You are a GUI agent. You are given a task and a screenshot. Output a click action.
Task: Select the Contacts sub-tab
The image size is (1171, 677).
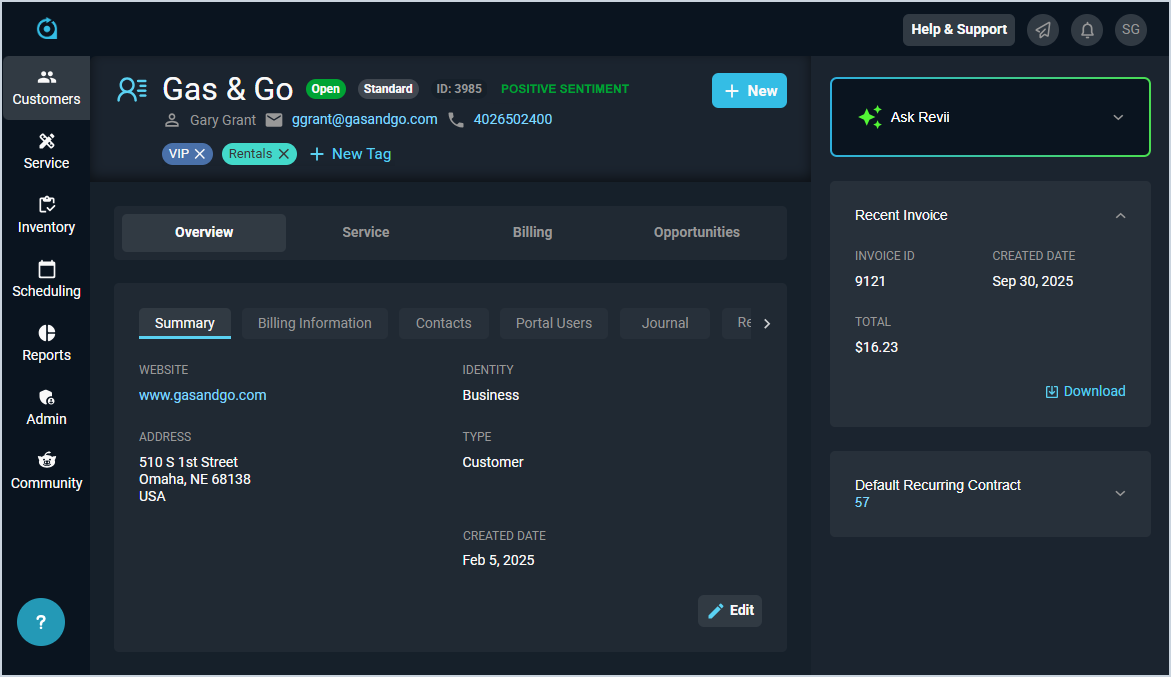tap(444, 323)
